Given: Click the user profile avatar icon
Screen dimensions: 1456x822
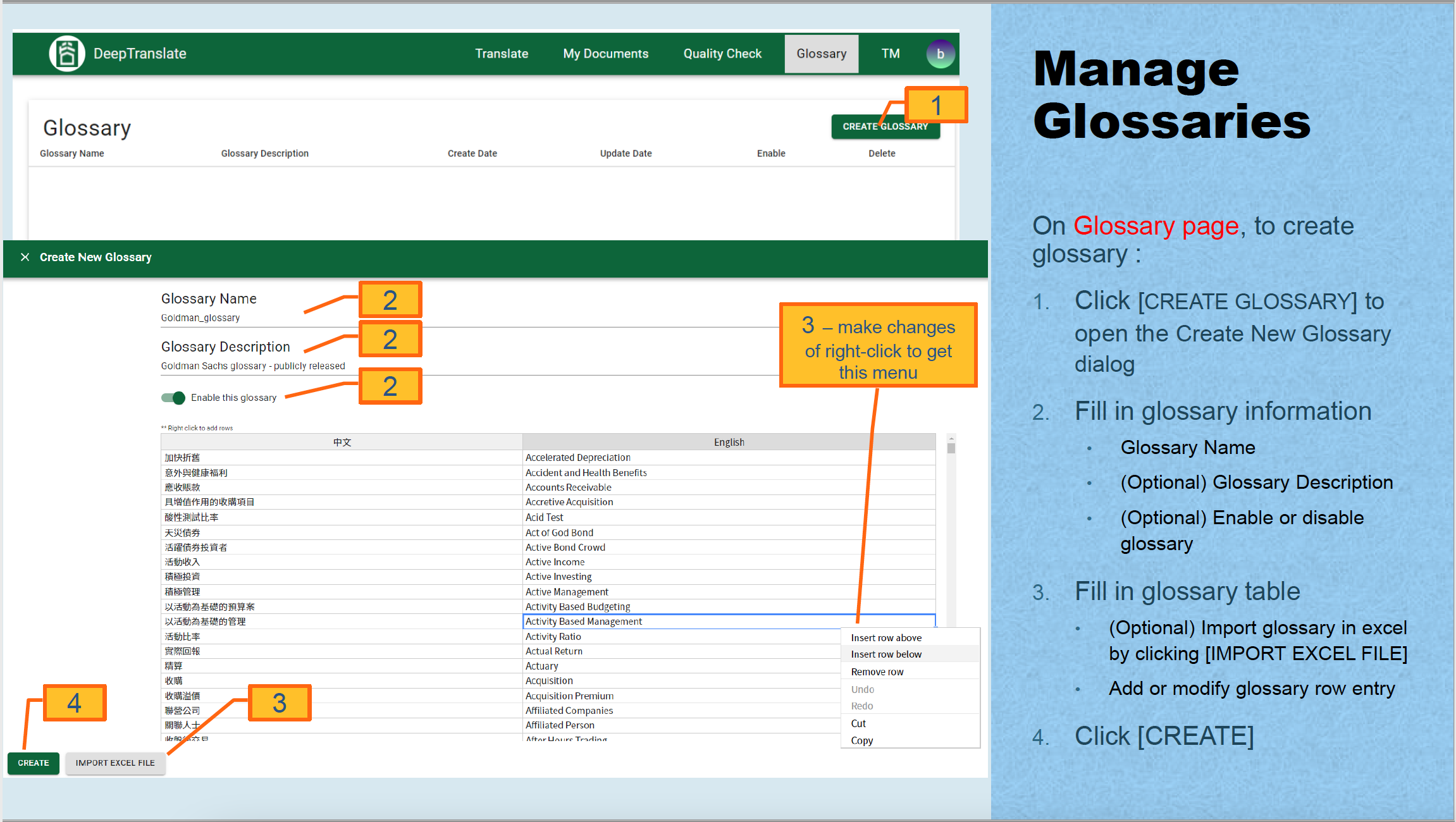Looking at the screenshot, I should point(940,54).
